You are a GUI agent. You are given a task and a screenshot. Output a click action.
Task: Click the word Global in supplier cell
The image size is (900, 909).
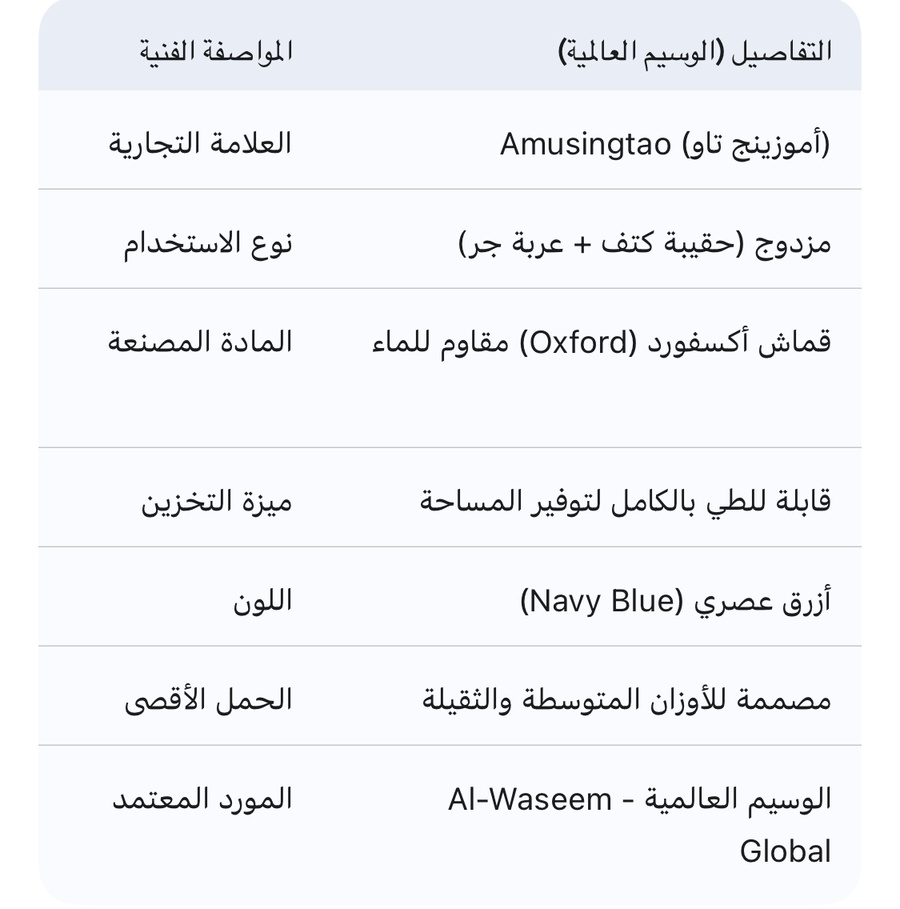pos(785,852)
